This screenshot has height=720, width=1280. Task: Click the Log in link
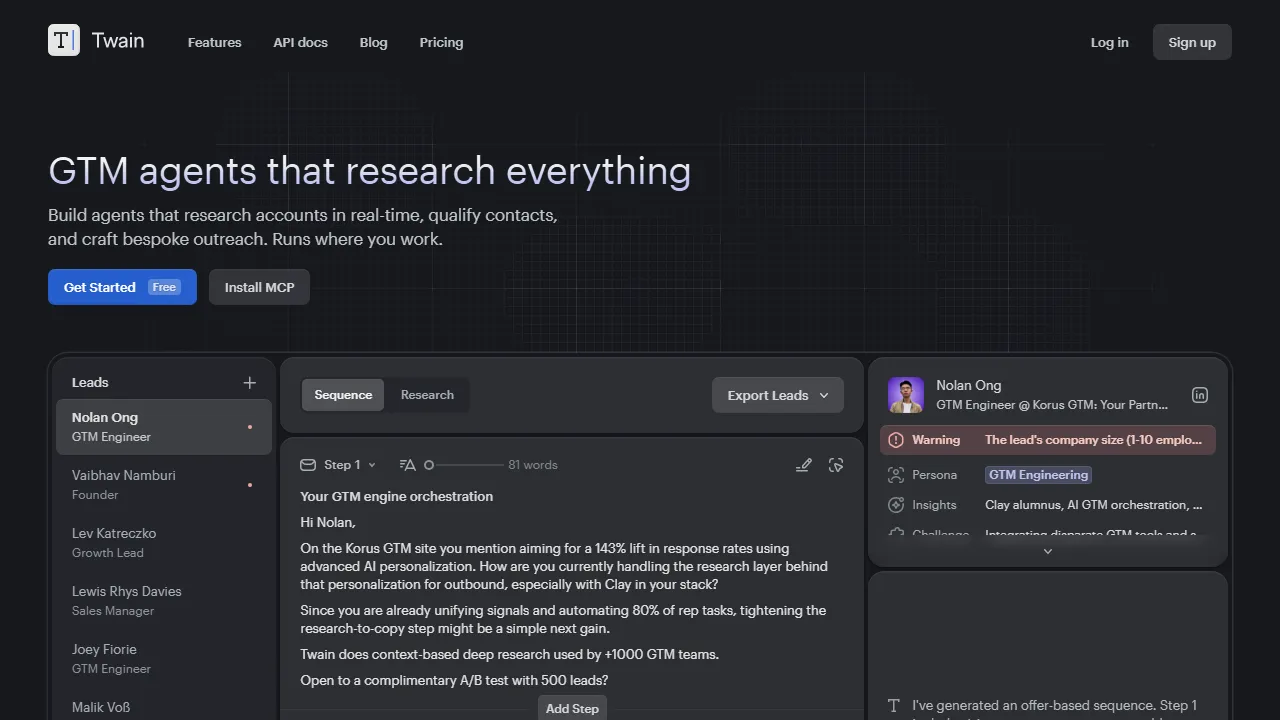point(1109,42)
